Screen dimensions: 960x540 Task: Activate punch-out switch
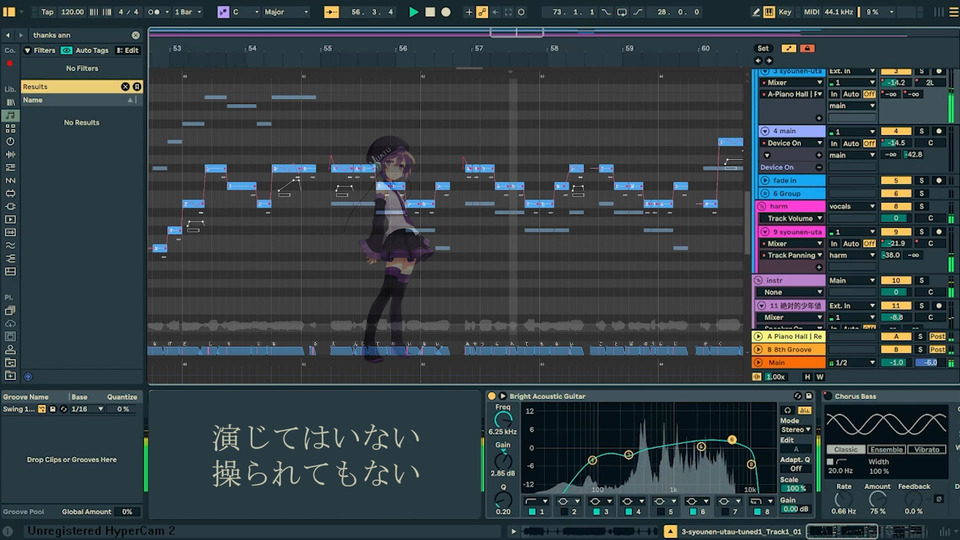pos(637,12)
